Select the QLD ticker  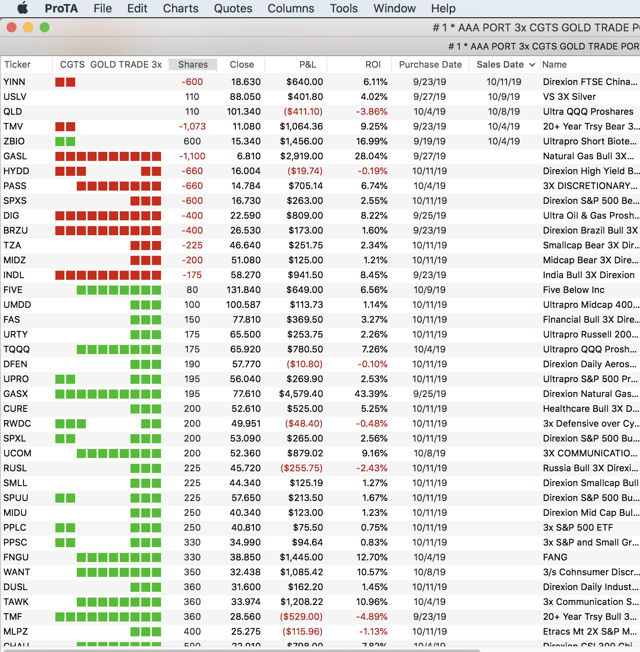click(x=12, y=111)
